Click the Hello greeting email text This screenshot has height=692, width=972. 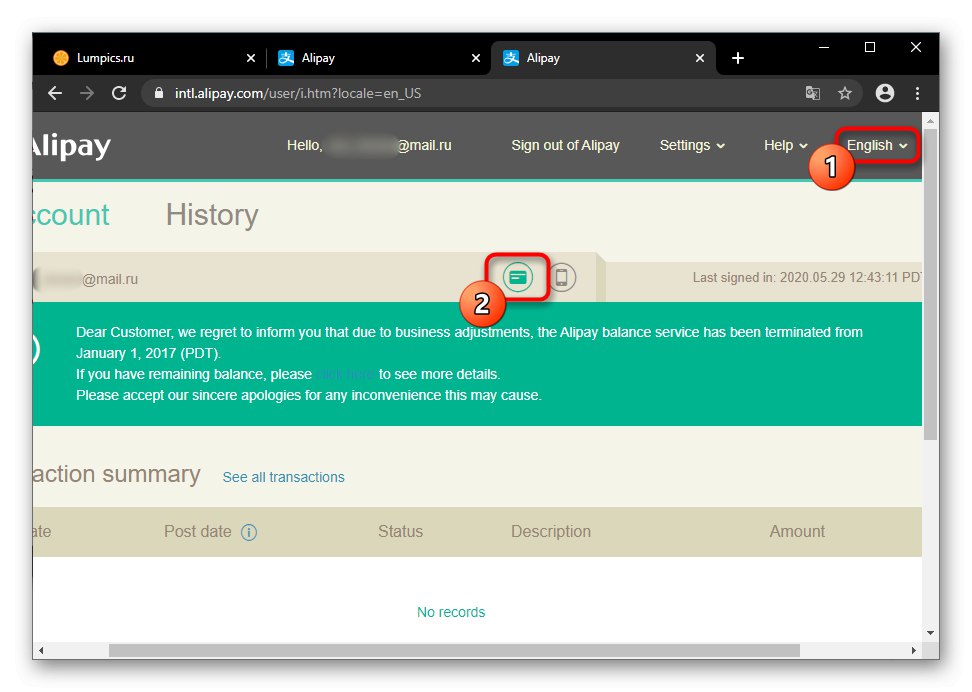pyautogui.click(x=369, y=145)
